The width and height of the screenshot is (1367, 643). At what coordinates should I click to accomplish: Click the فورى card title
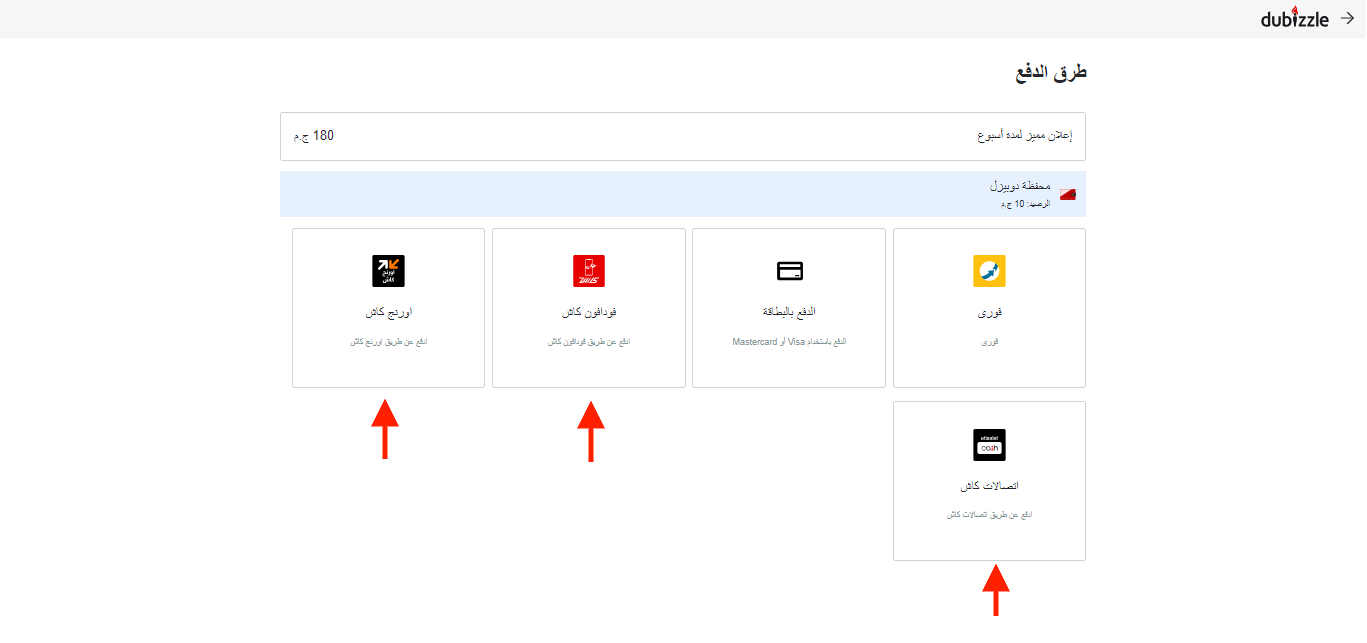click(x=989, y=312)
